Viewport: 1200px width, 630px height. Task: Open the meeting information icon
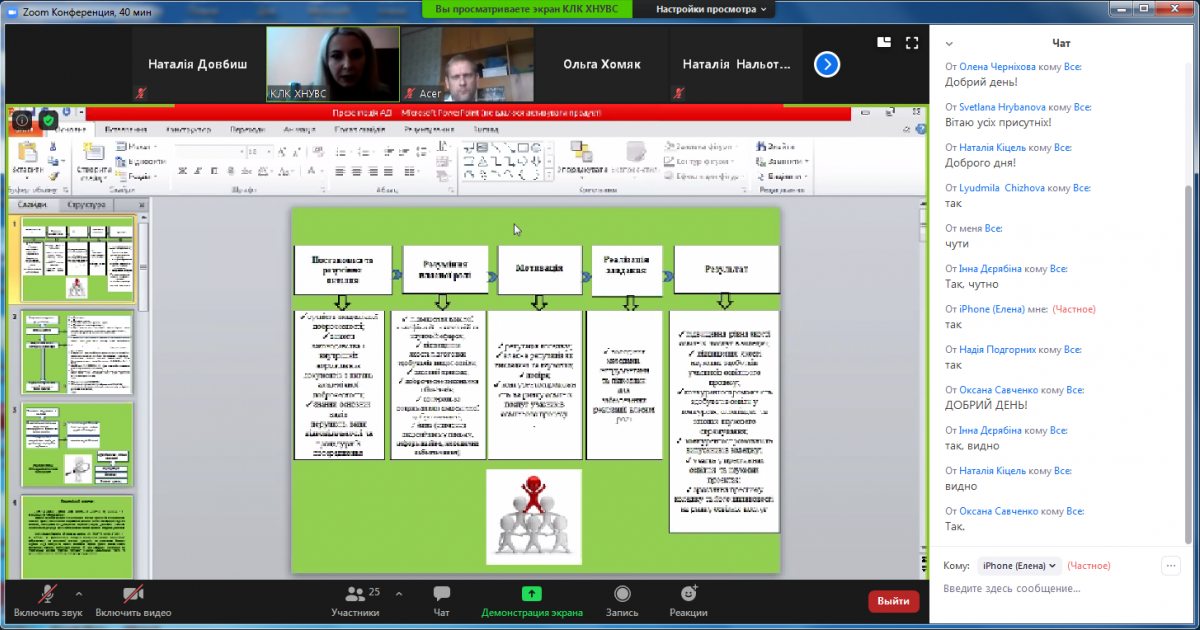22,120
